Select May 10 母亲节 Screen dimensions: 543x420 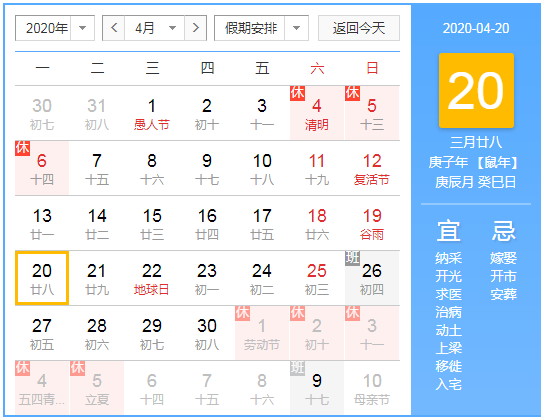(x=372, y=388)
